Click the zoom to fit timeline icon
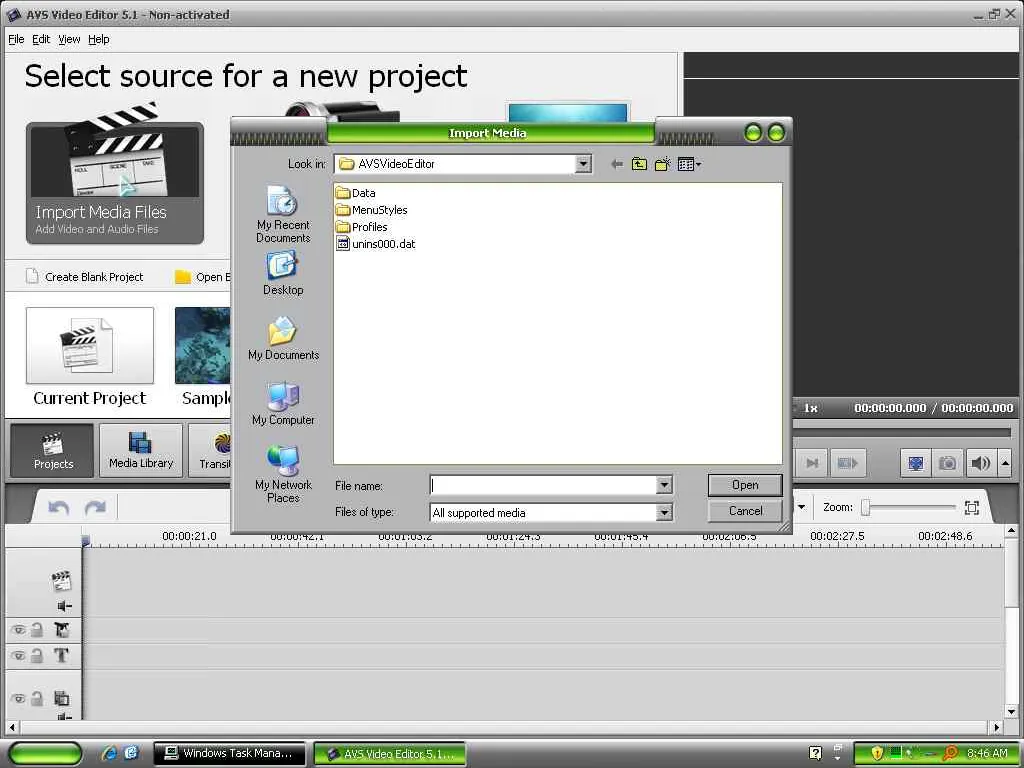The image size is (1024, 768). 971,507
